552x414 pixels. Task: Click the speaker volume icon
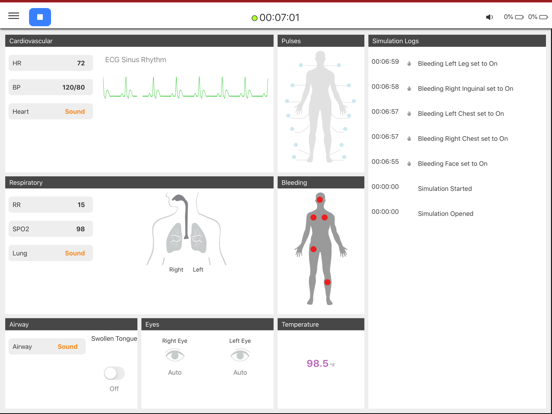[489, 17]
